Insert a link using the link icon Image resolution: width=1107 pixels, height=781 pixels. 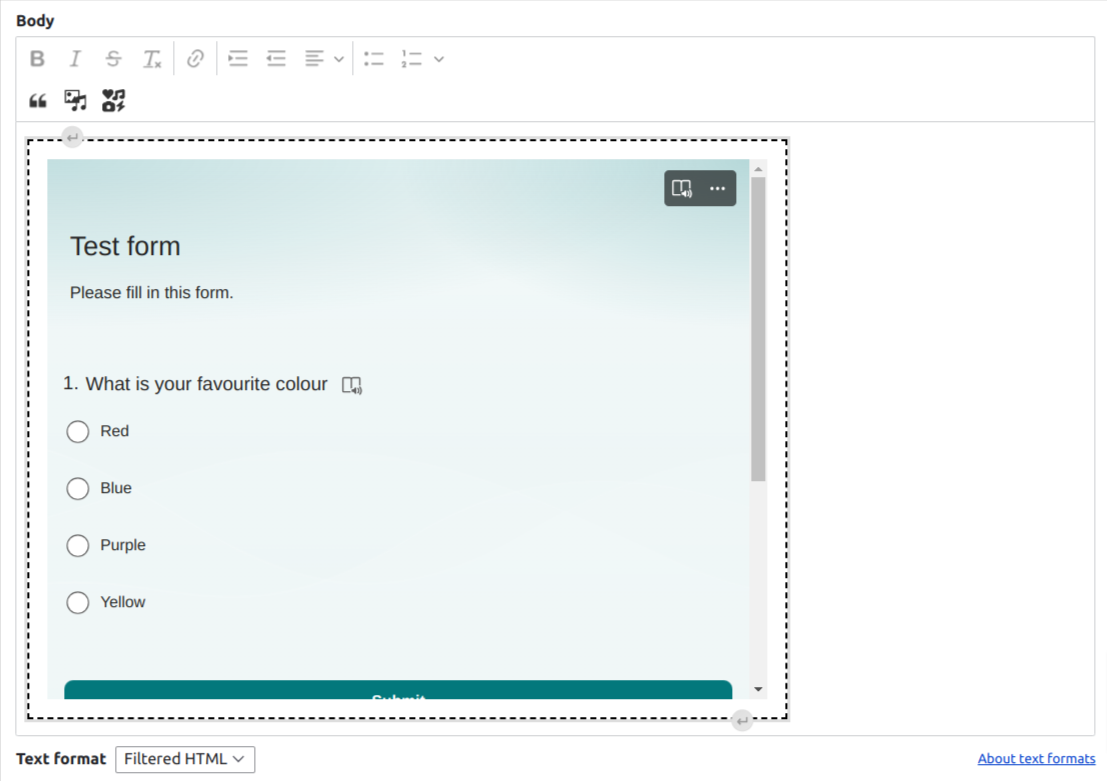tap(195, 58)
